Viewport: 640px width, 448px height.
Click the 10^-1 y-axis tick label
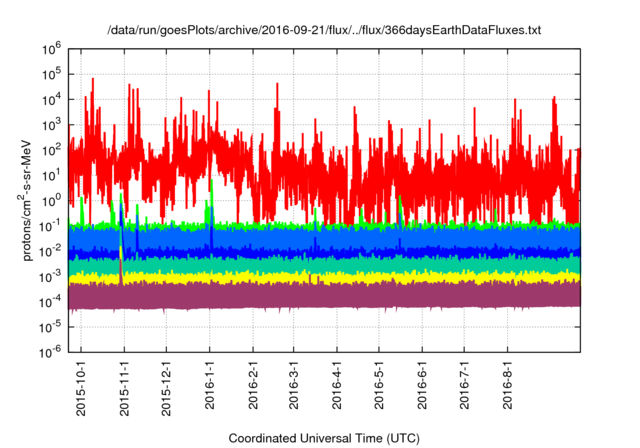coord(51,226)
